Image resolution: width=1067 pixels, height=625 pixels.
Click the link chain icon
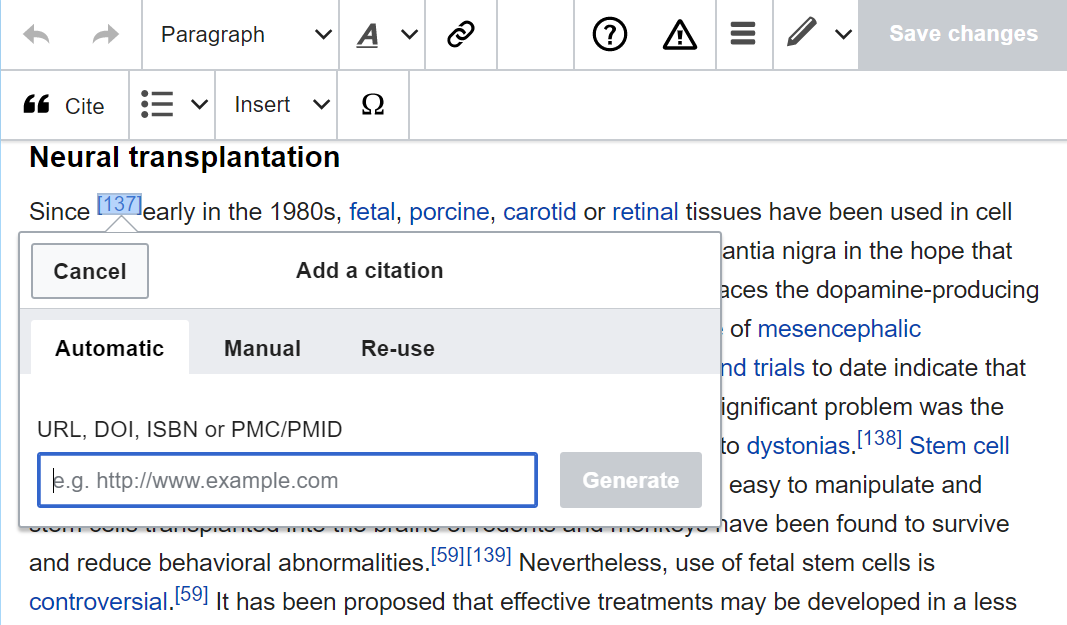(461, 34)
